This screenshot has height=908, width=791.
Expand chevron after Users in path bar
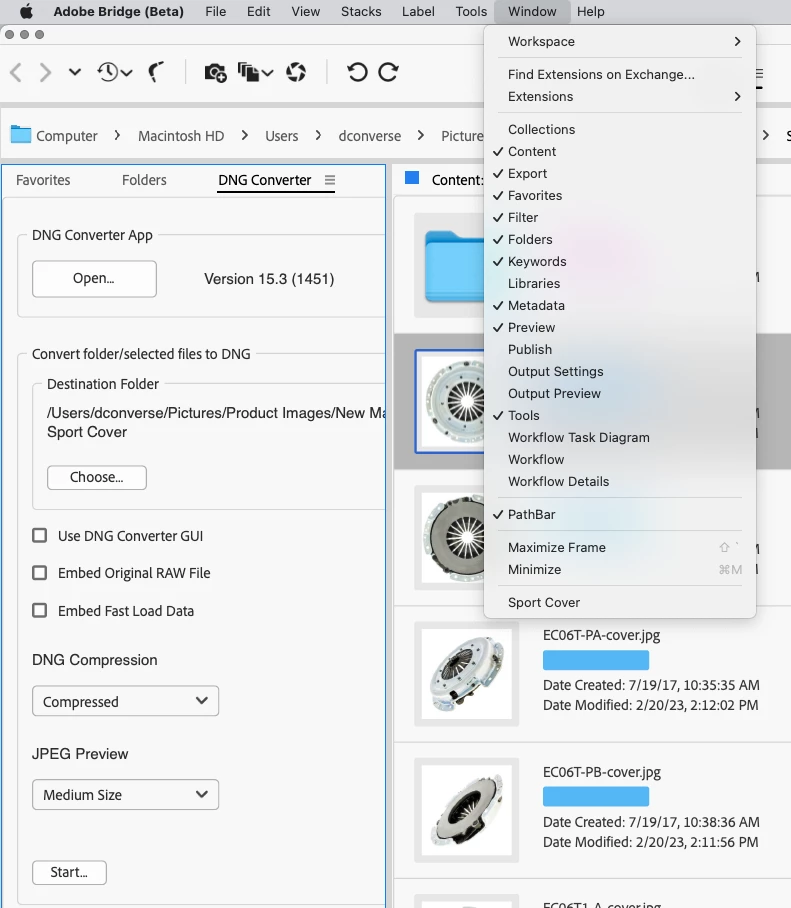[318, 136]
